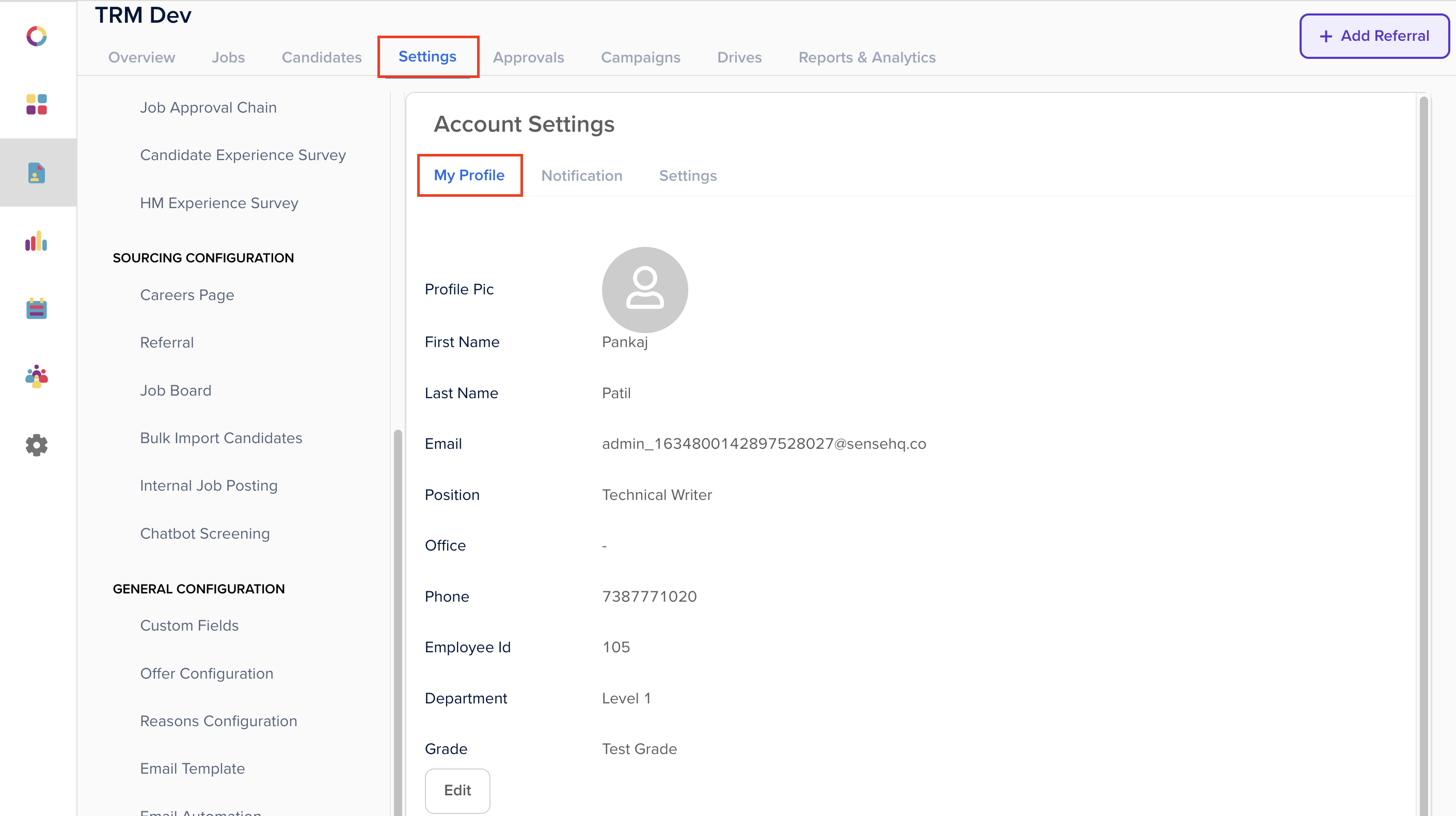The image size is (1456, 816).
Task: Click the profile picture avatar placeholder
Action: 644,290
